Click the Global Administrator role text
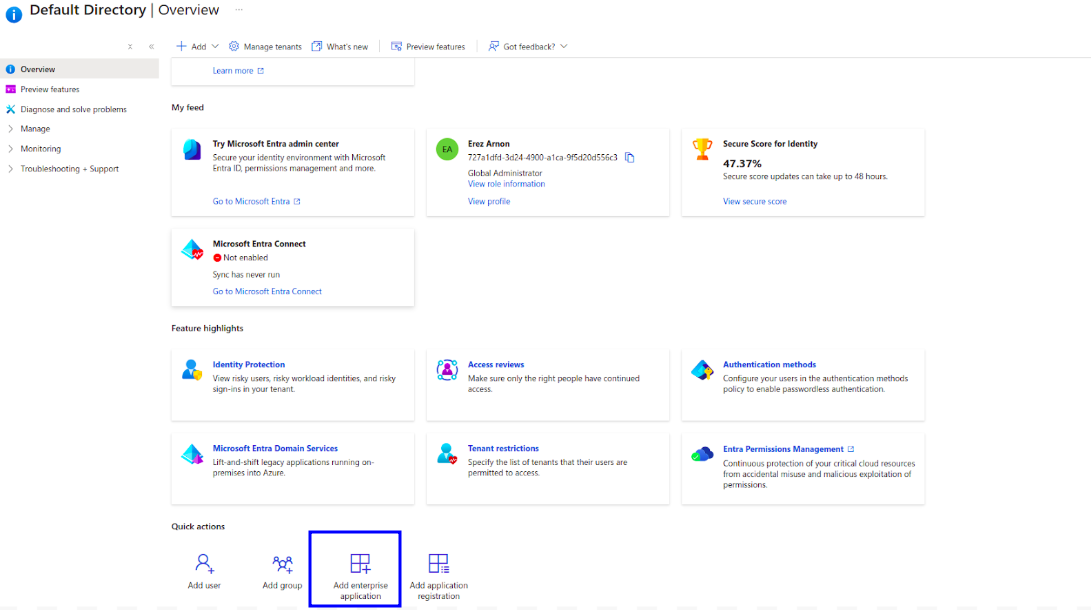The height and width of the screenshot is (610, 1091). click(504, 173)
